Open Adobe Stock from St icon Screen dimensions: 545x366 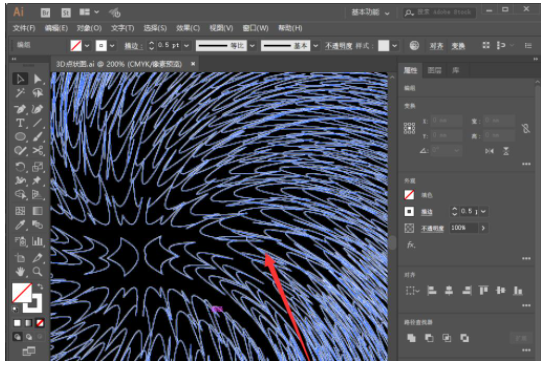click(66, 13)
